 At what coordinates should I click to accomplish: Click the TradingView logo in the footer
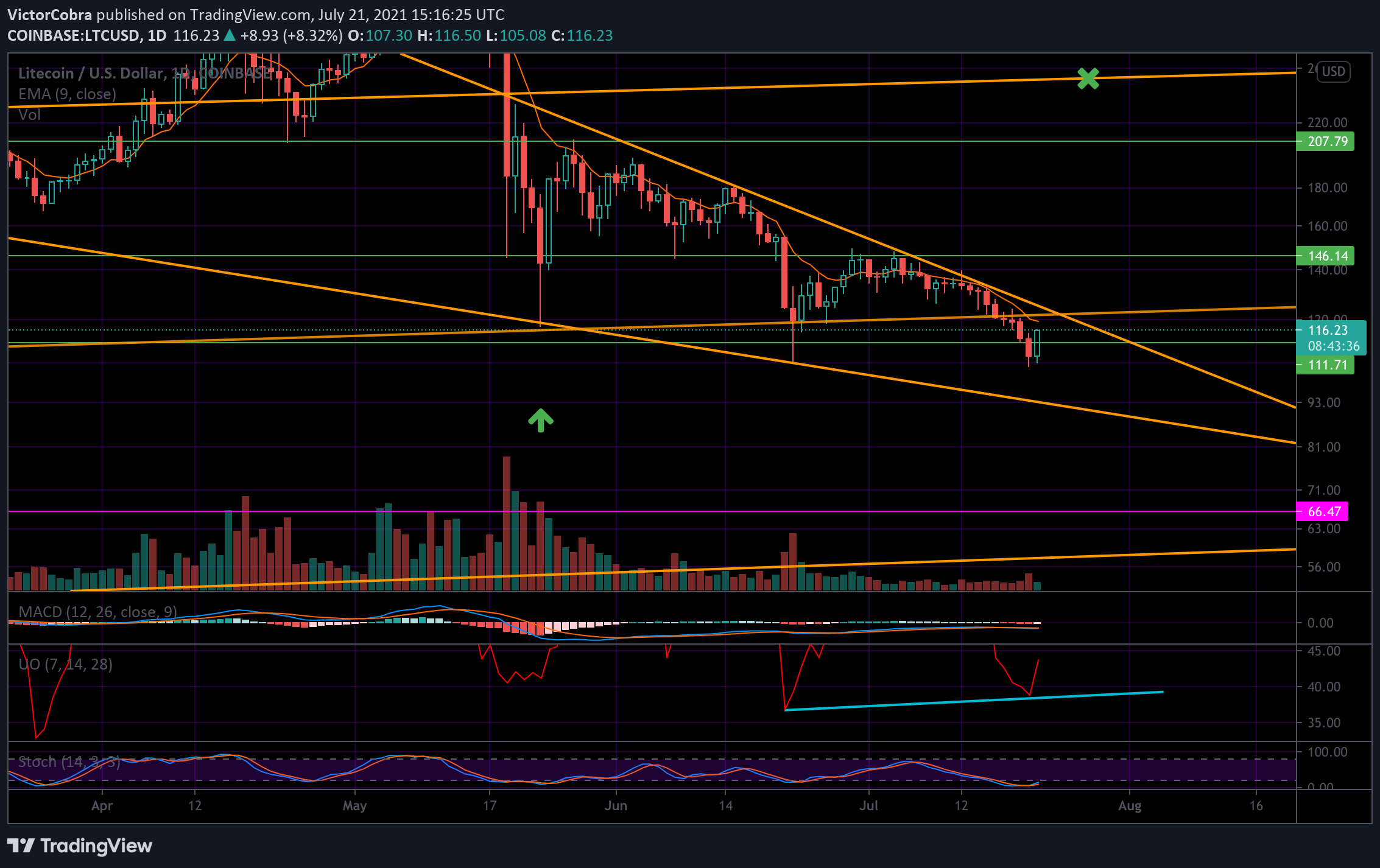point(80,845)
